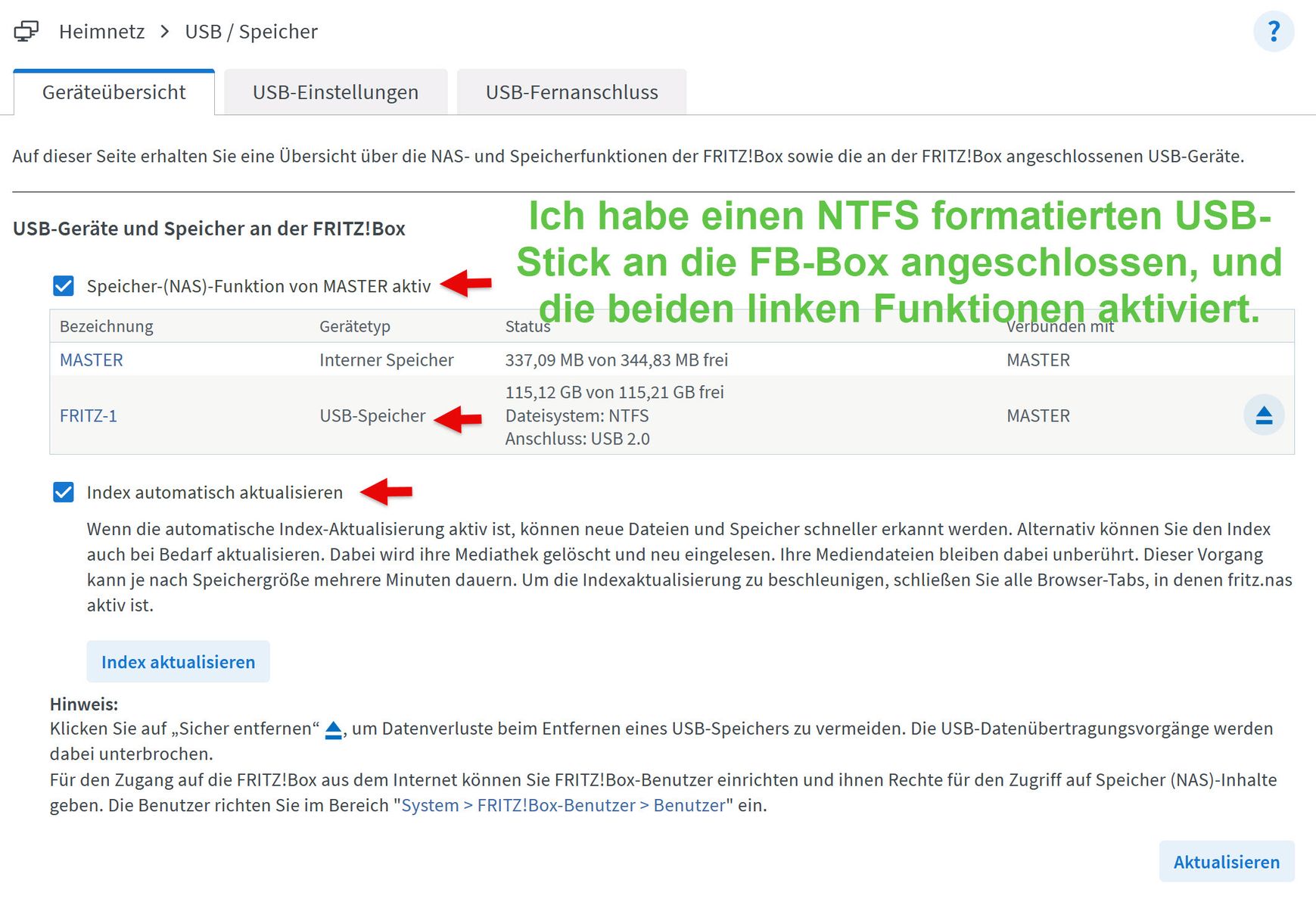The height and width of the screenshot is (908, 1316).
Task: Safely eject the FRITZ-1 USB storage
Action: coord(1264,415)
